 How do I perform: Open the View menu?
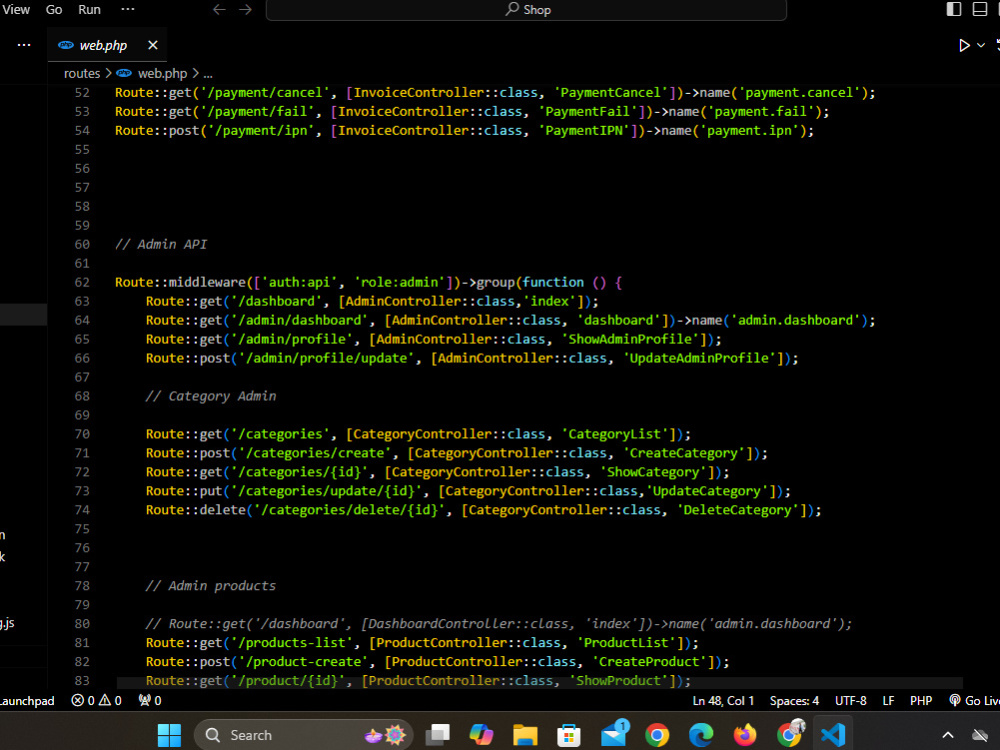pyautogui.click(x=16, y=10)
